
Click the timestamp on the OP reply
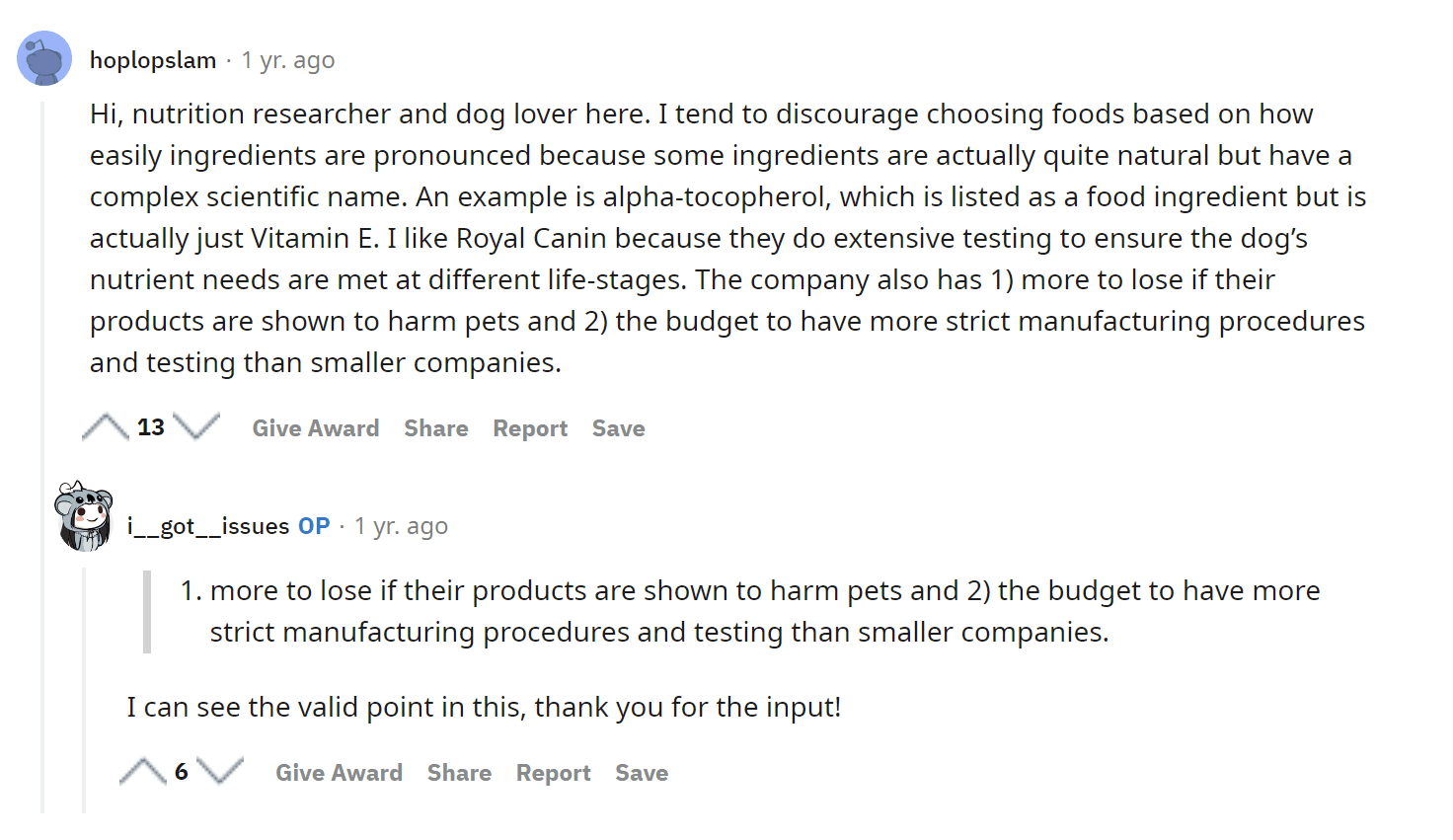tap(402, 526)
